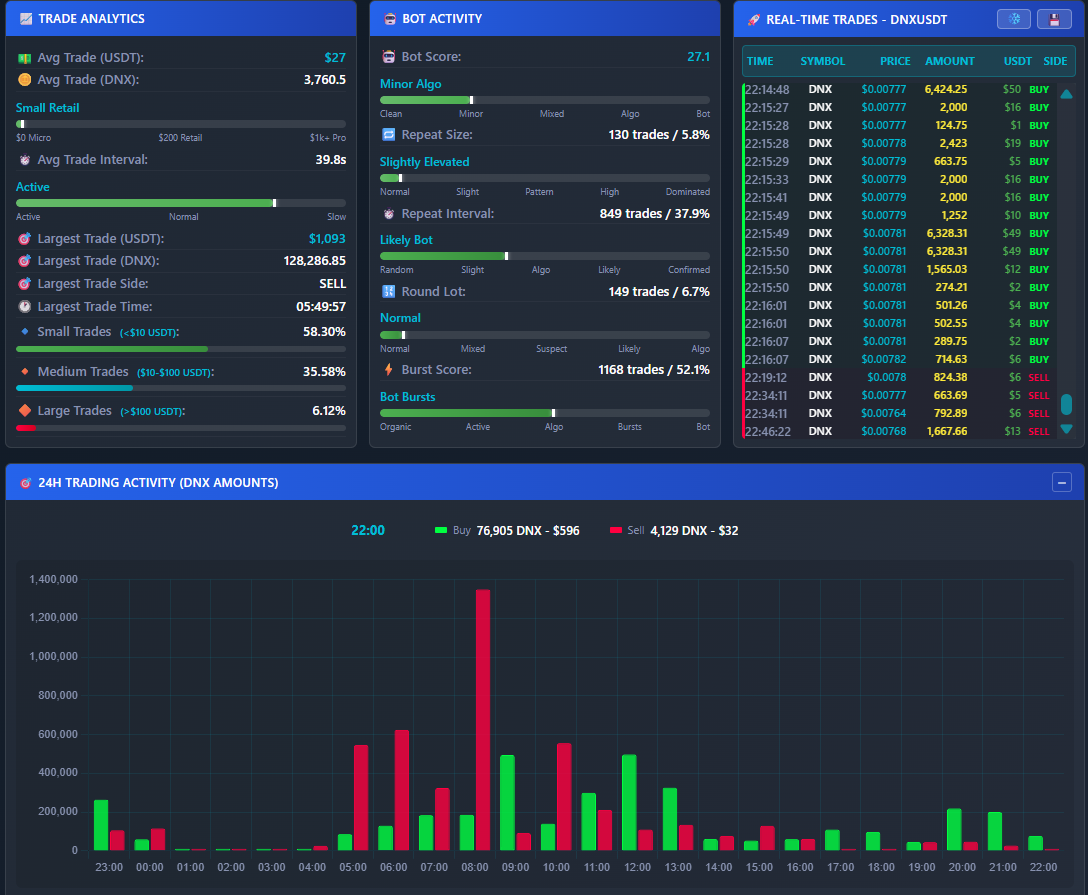Sort trades by the PRICE column header

tap(895, 61)
